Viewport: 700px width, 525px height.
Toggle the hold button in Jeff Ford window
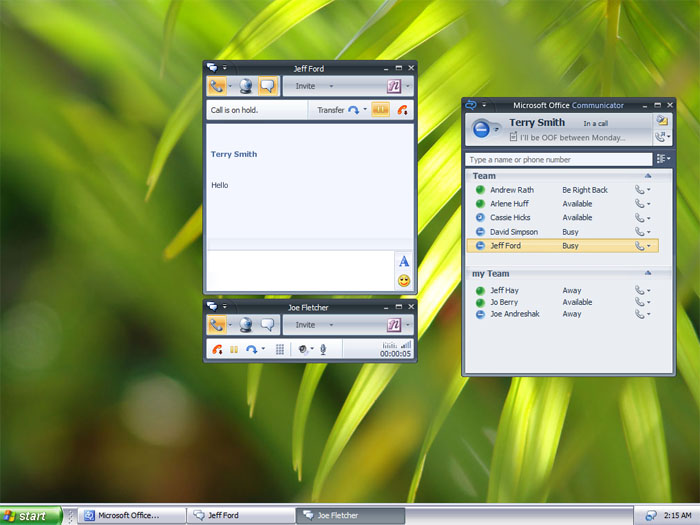pyautogui.click(x=380, y=110)
